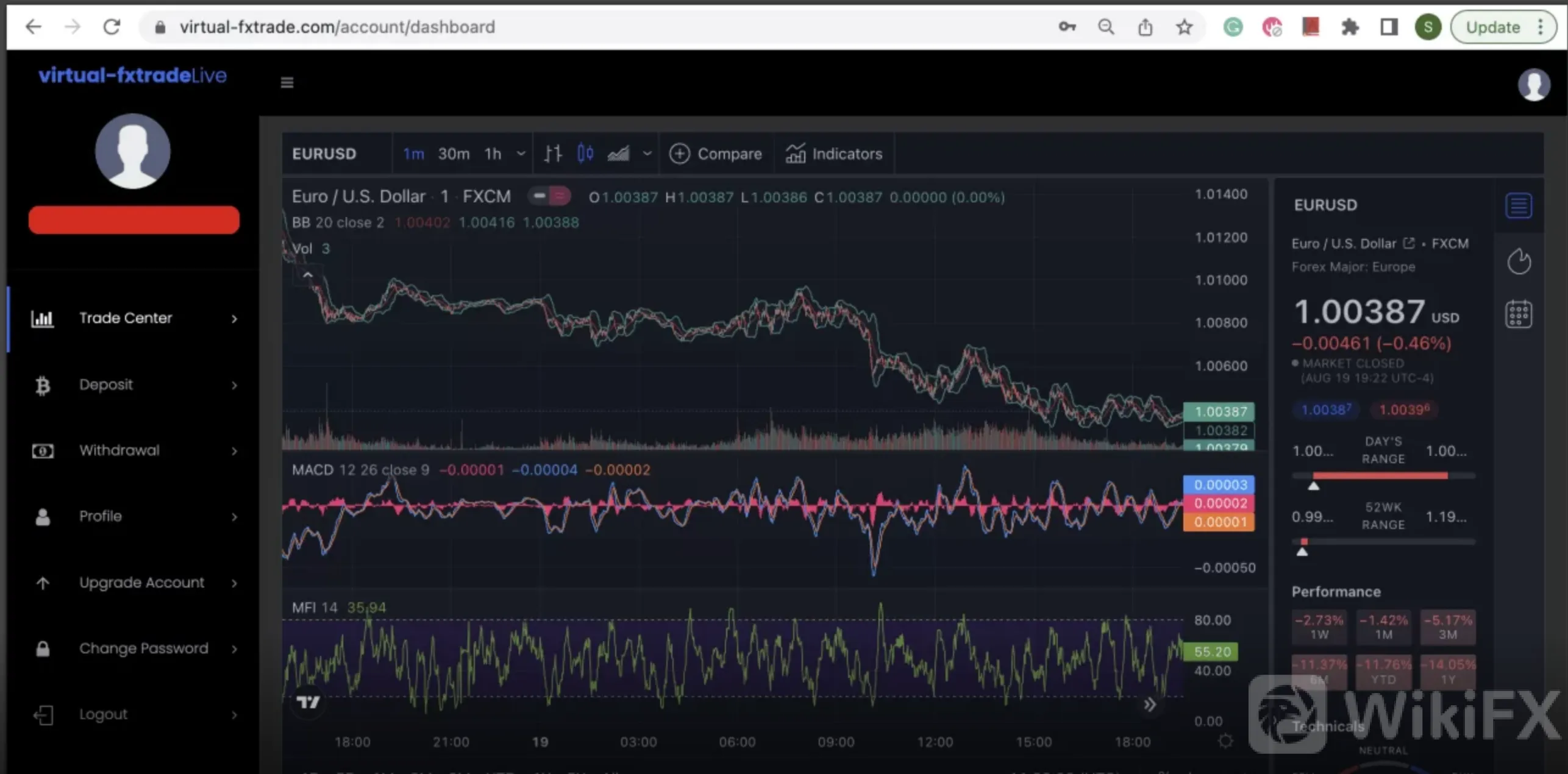Switch to the candlestick chart style
This screenshot has width=1568, height=774.
585,154
